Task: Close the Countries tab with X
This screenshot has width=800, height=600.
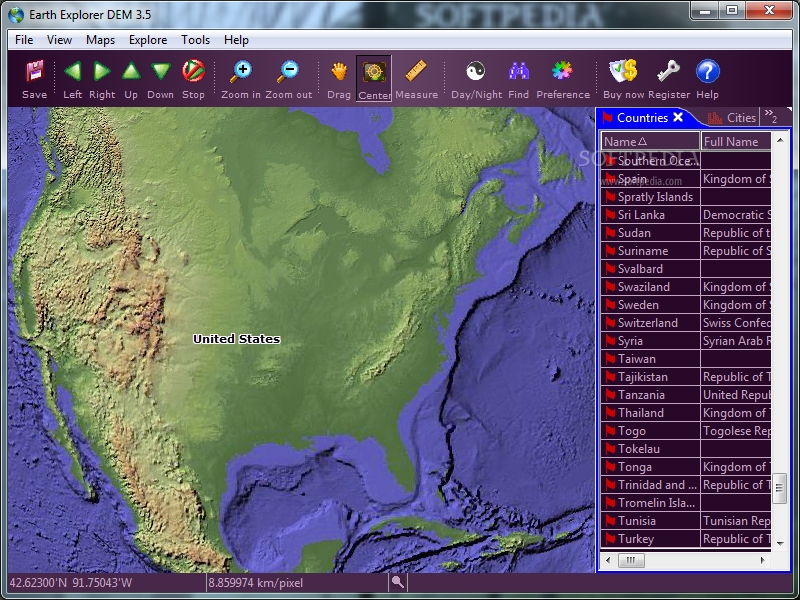Action: 678,117
